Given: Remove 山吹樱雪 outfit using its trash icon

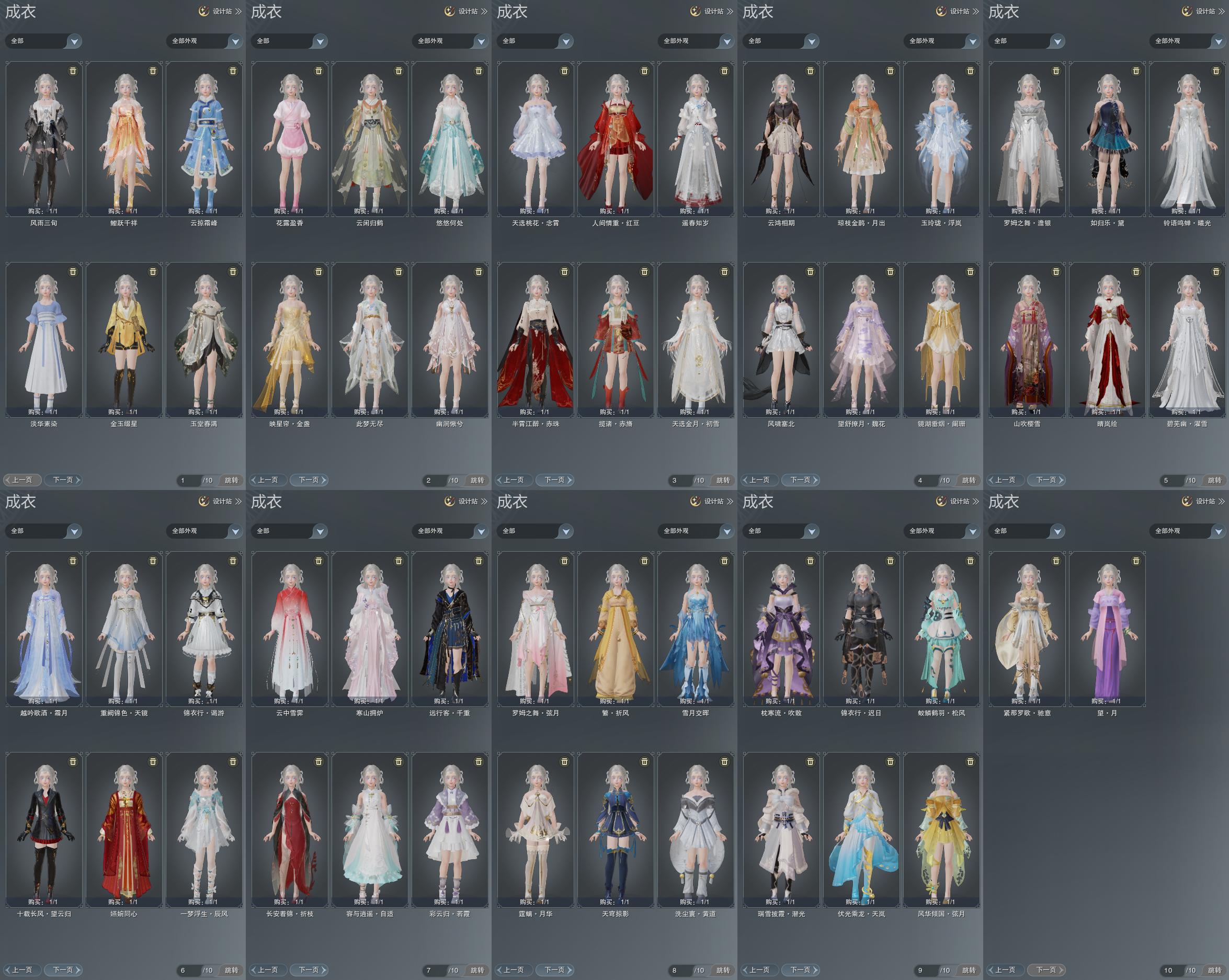Looking at the screenshot, I should 1056,271.
